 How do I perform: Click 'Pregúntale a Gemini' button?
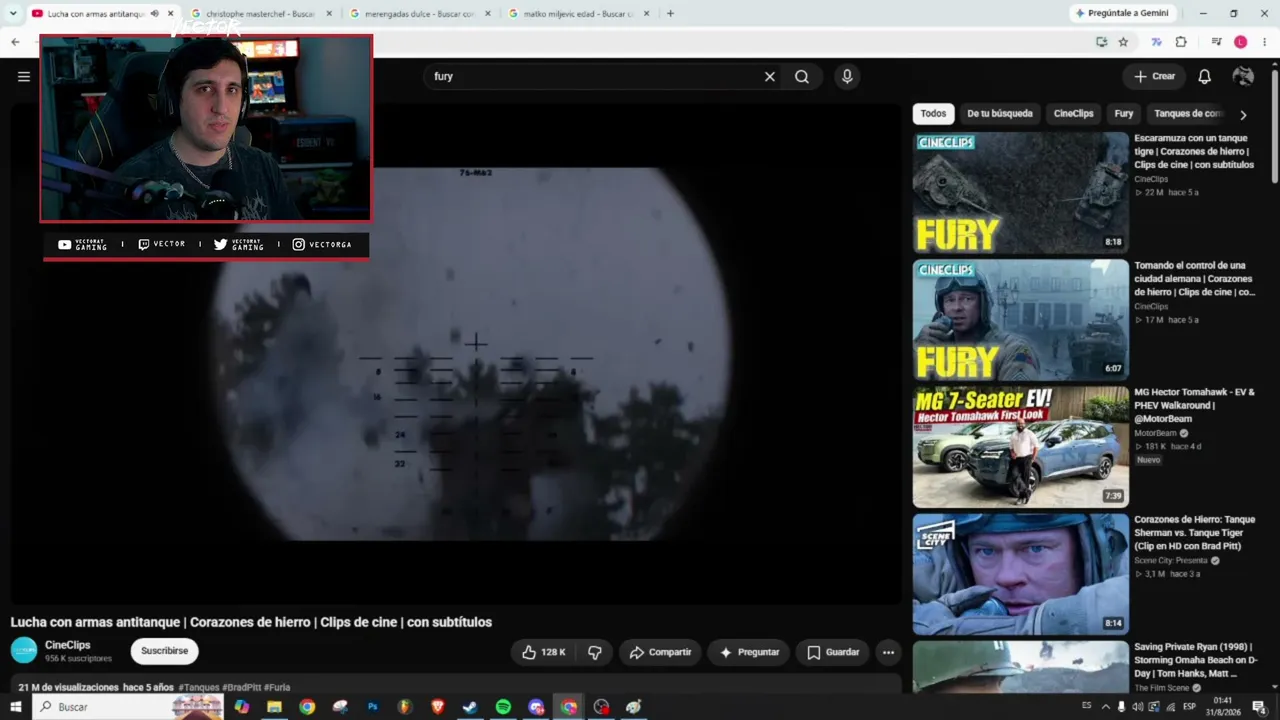(1121, 13)
